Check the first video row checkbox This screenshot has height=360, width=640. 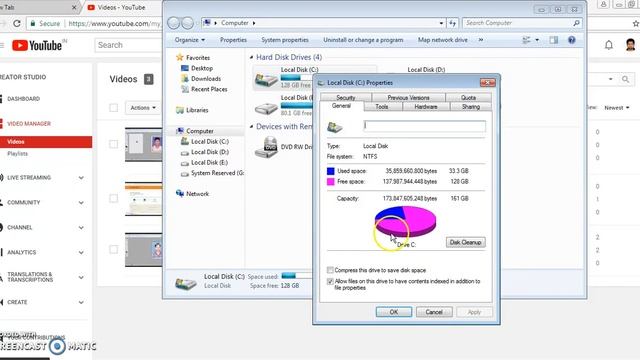coord(113,144)
